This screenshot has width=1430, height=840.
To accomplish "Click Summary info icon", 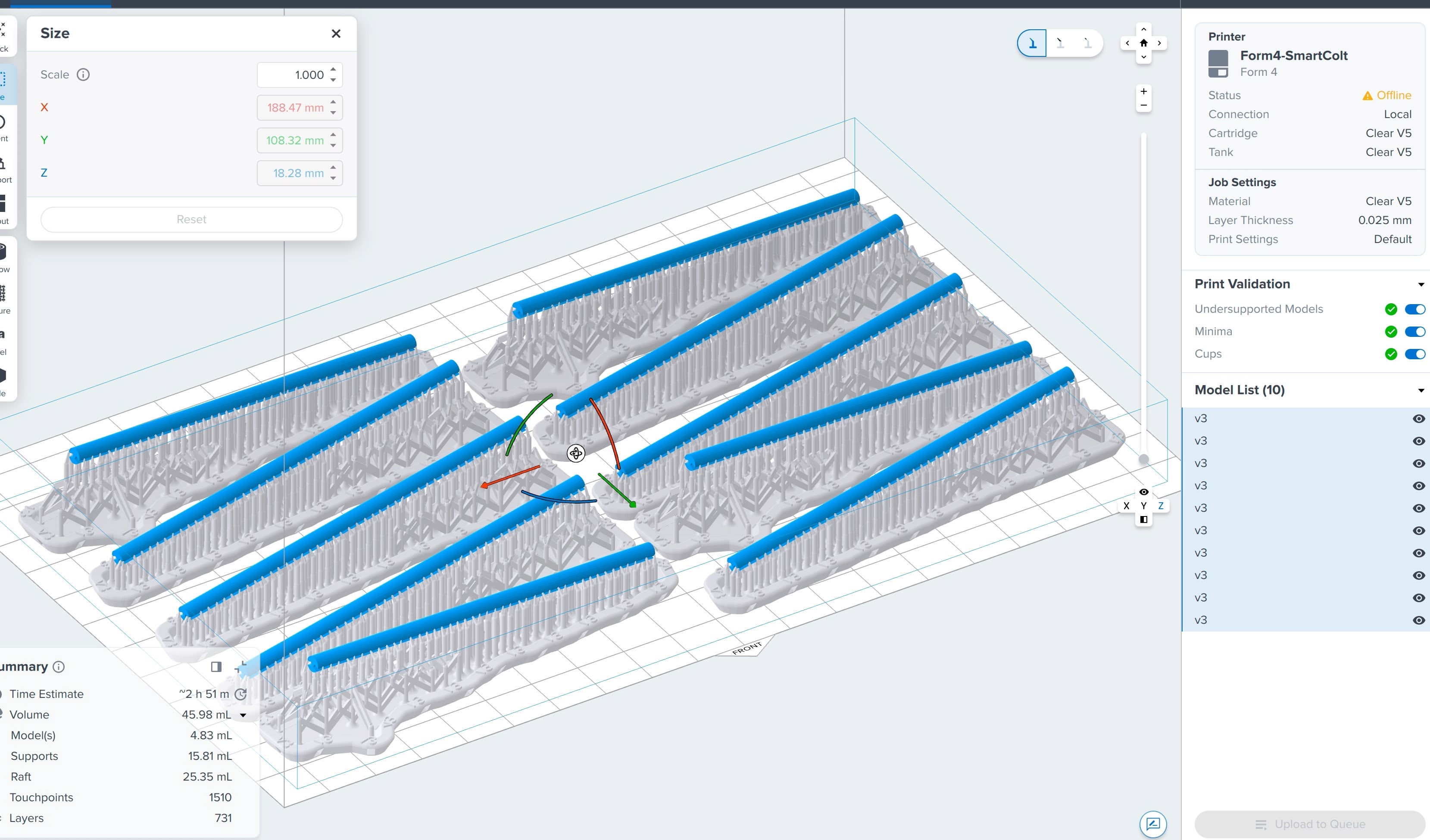I will 59,667.
